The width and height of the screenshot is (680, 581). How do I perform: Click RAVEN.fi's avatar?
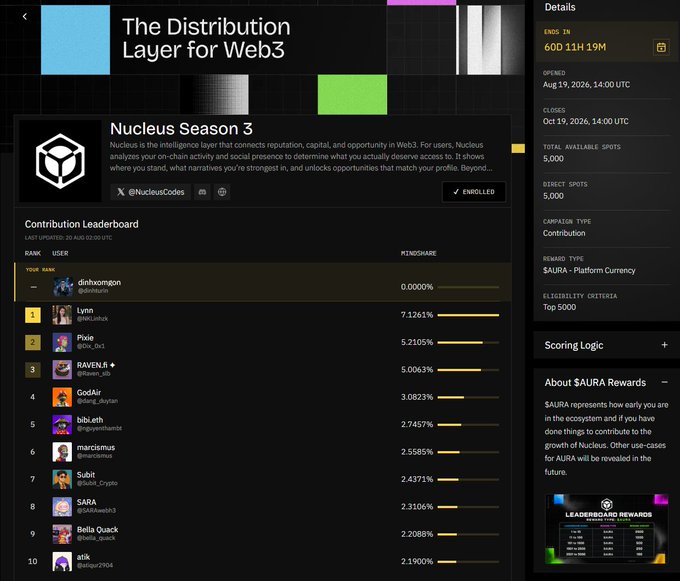pyautogui.click(x=62, y=369)
